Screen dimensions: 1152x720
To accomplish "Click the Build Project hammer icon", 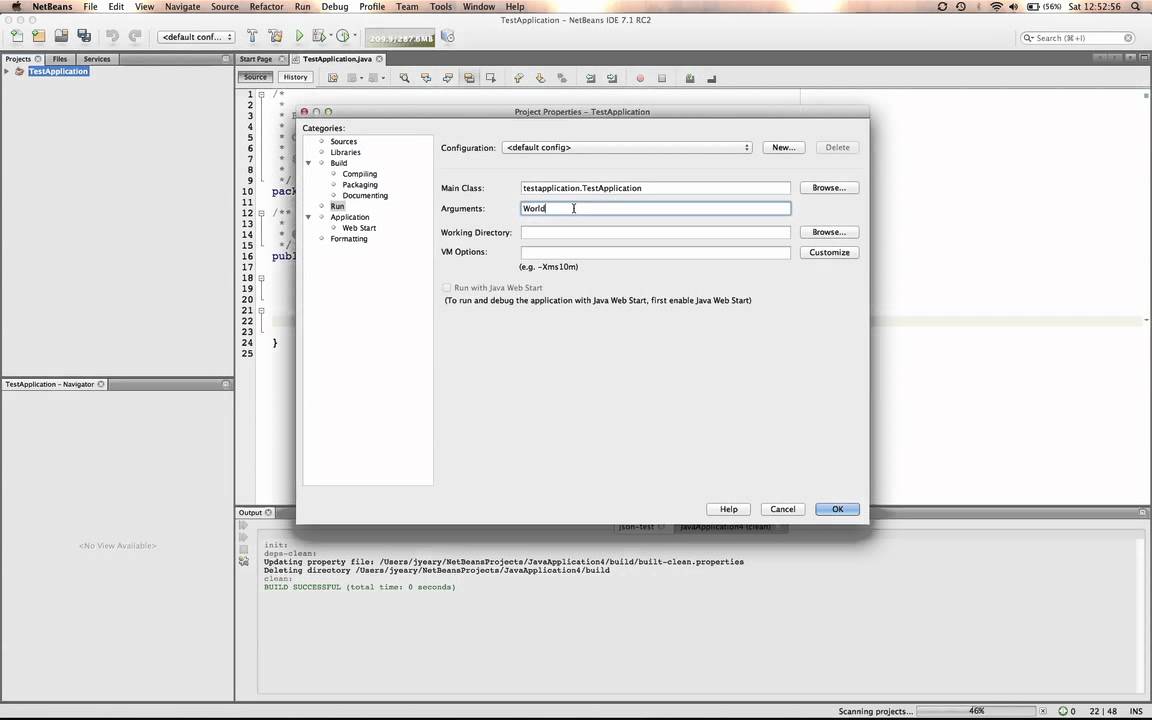I will [x=252, y=36].
